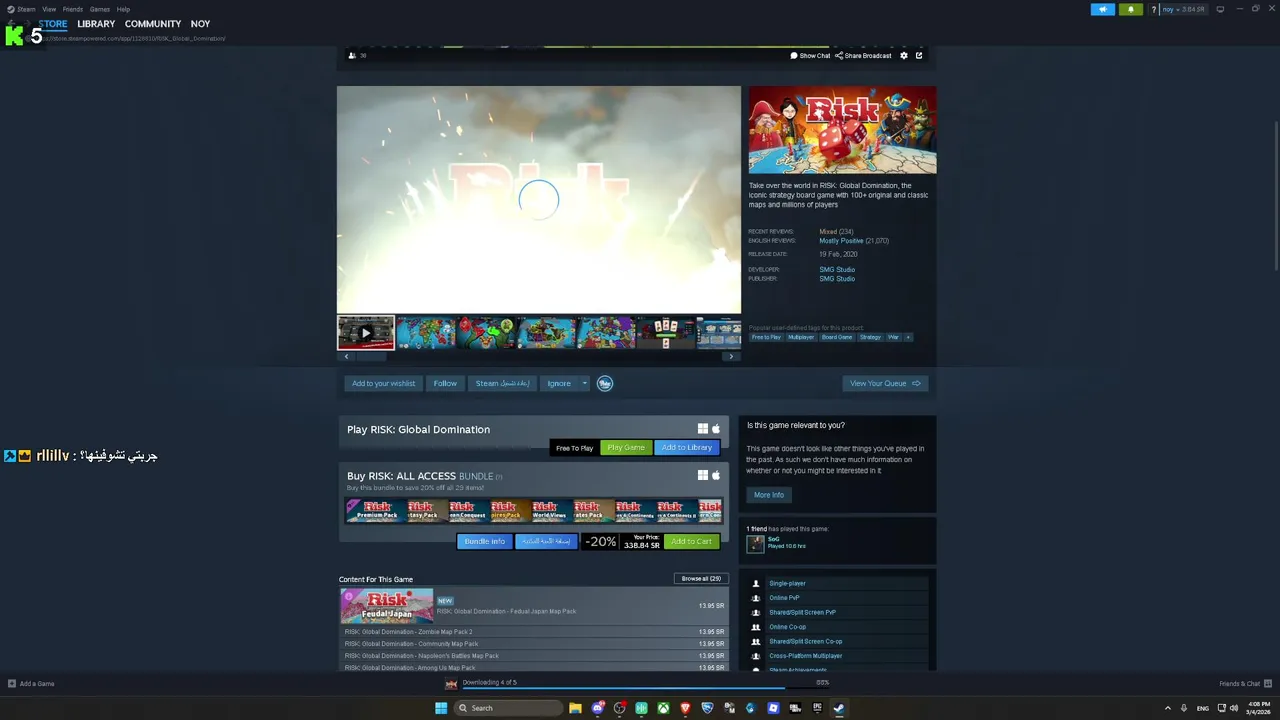Expand the tags plus button
Screen dimensions: 1280x720
[x=908, y=337]
